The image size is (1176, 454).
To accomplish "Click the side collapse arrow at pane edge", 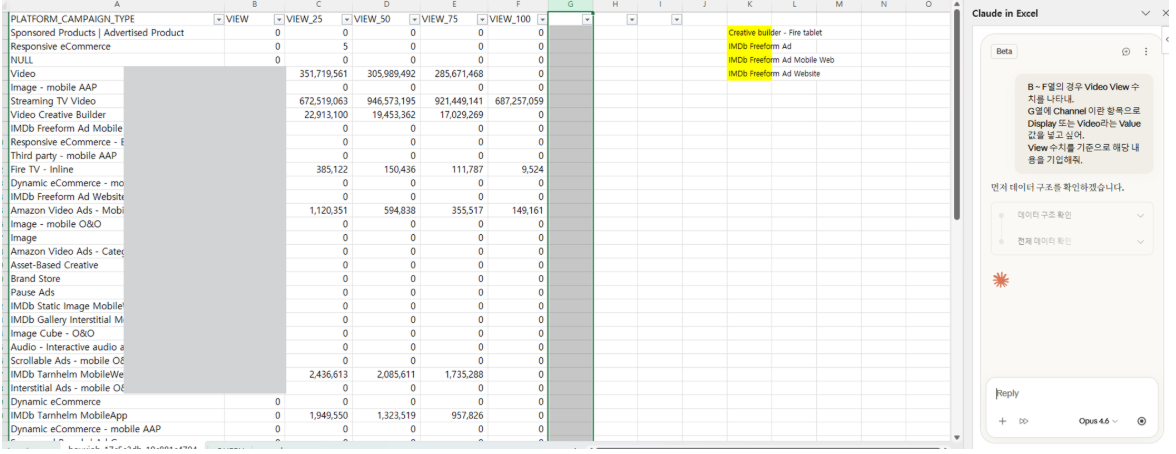I will click(1168, 38).
